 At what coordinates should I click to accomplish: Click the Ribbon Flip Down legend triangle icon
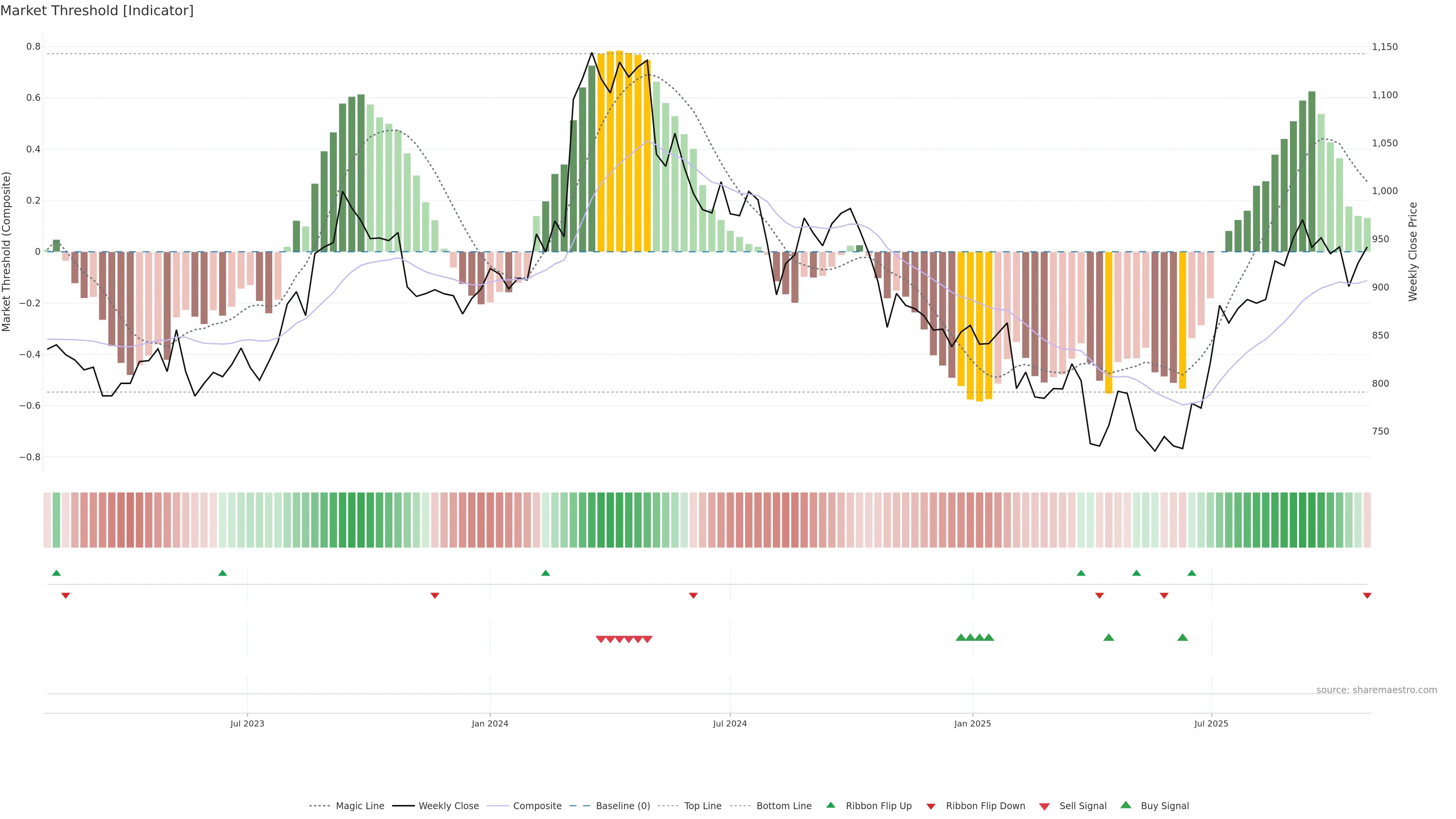click(930, 806)
